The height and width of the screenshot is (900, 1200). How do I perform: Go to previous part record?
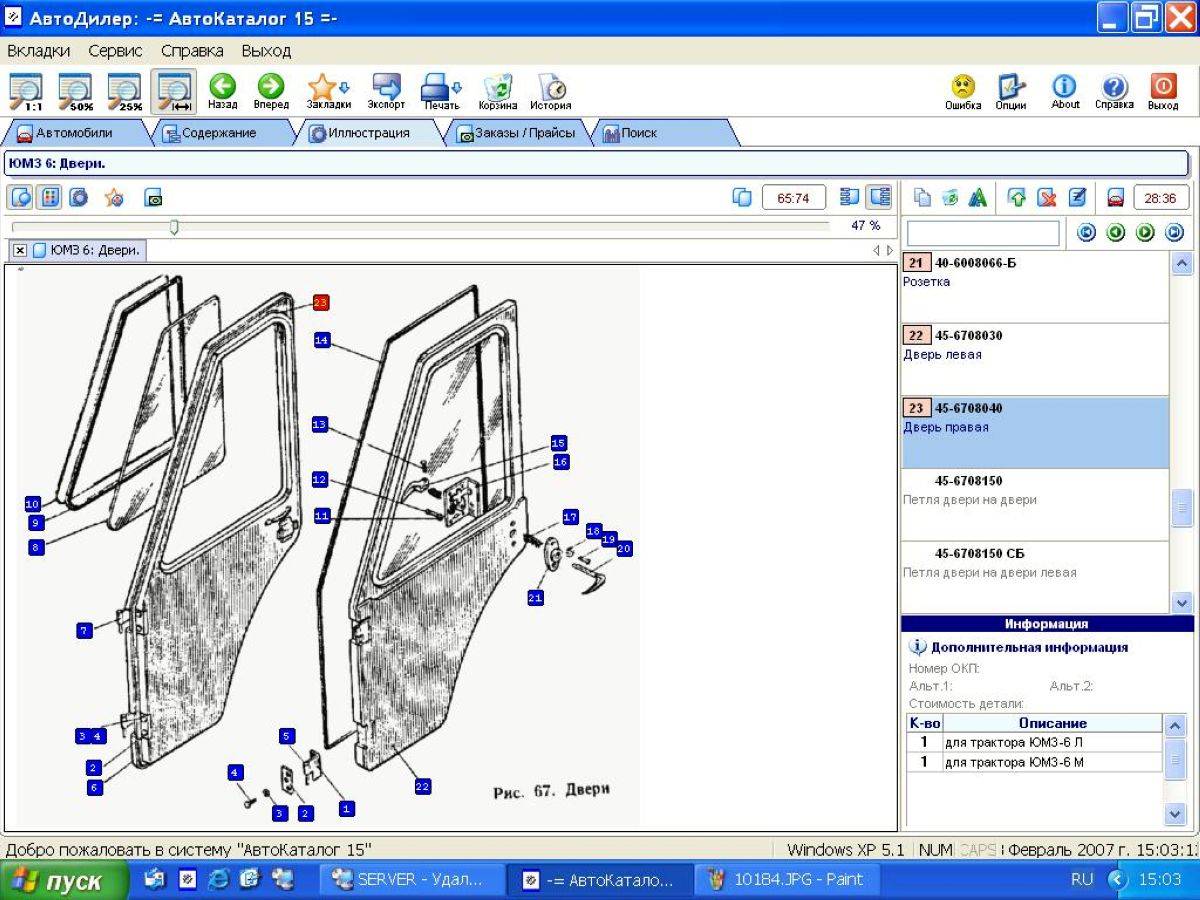(1115, 233)
